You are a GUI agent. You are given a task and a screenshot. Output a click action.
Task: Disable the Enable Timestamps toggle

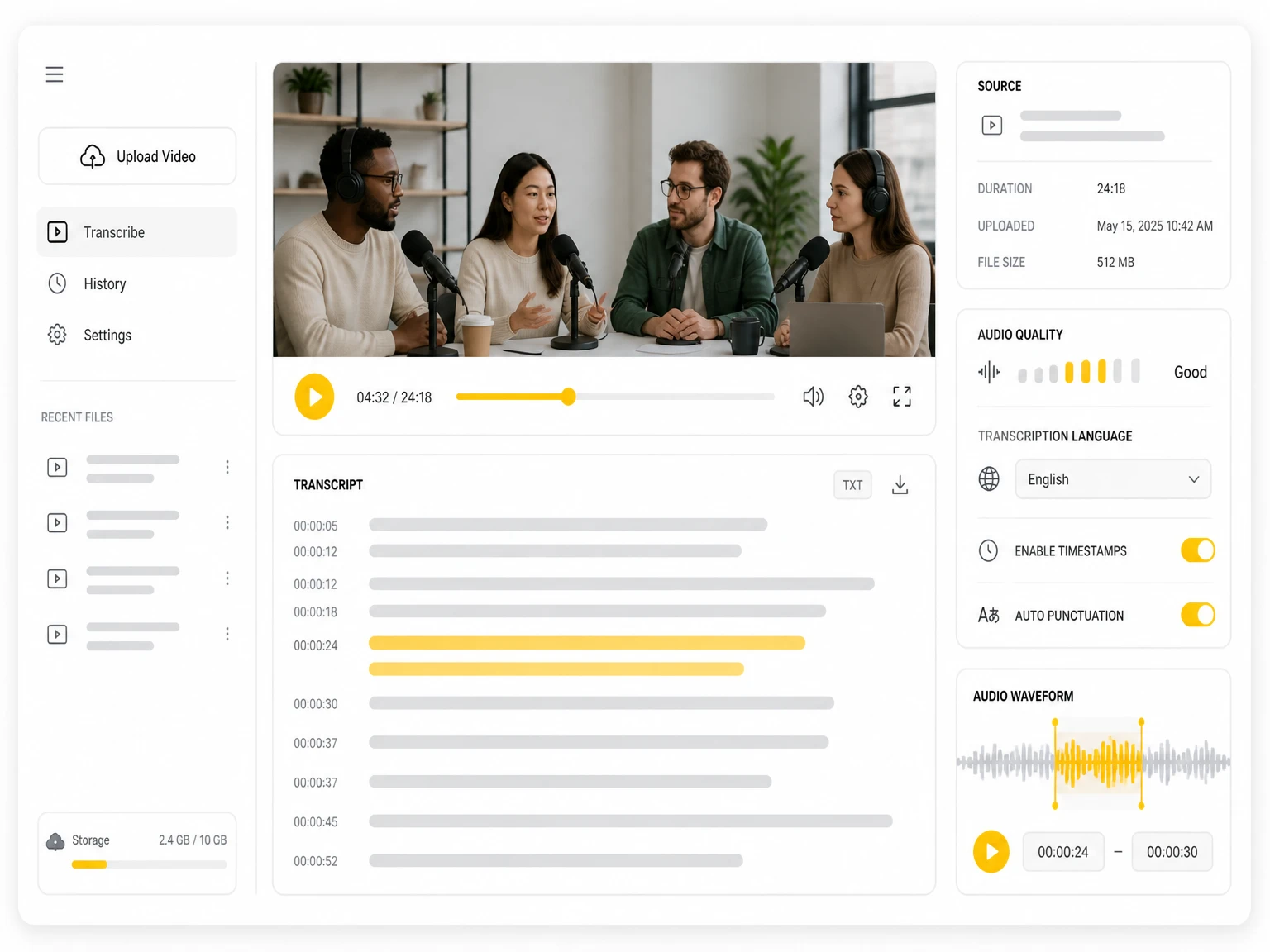[x=1198, y=550]
